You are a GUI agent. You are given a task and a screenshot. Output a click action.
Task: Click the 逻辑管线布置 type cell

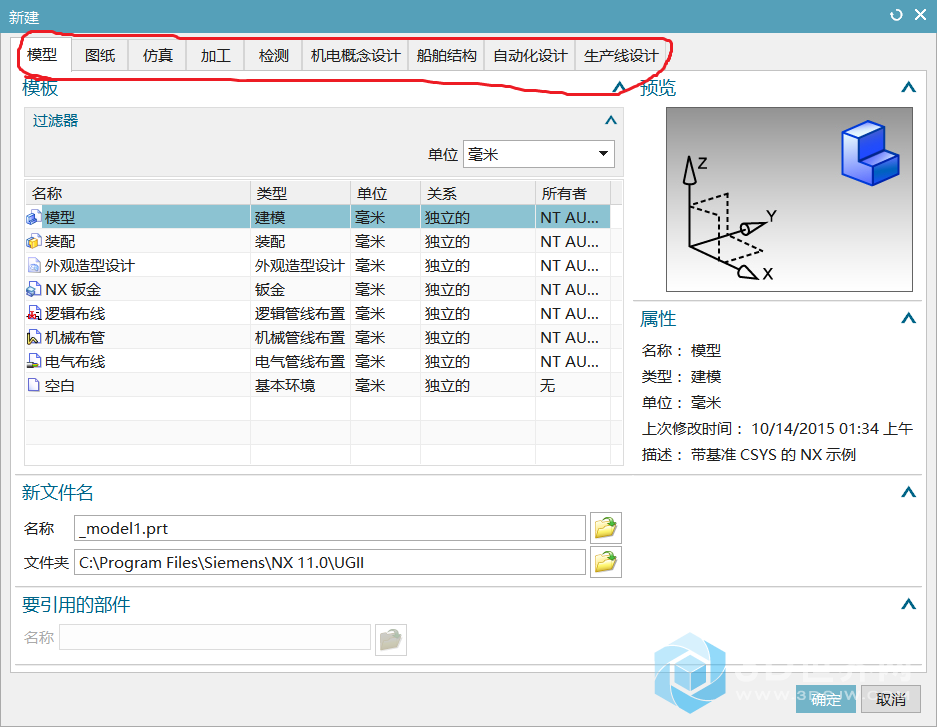pos(300,313)
